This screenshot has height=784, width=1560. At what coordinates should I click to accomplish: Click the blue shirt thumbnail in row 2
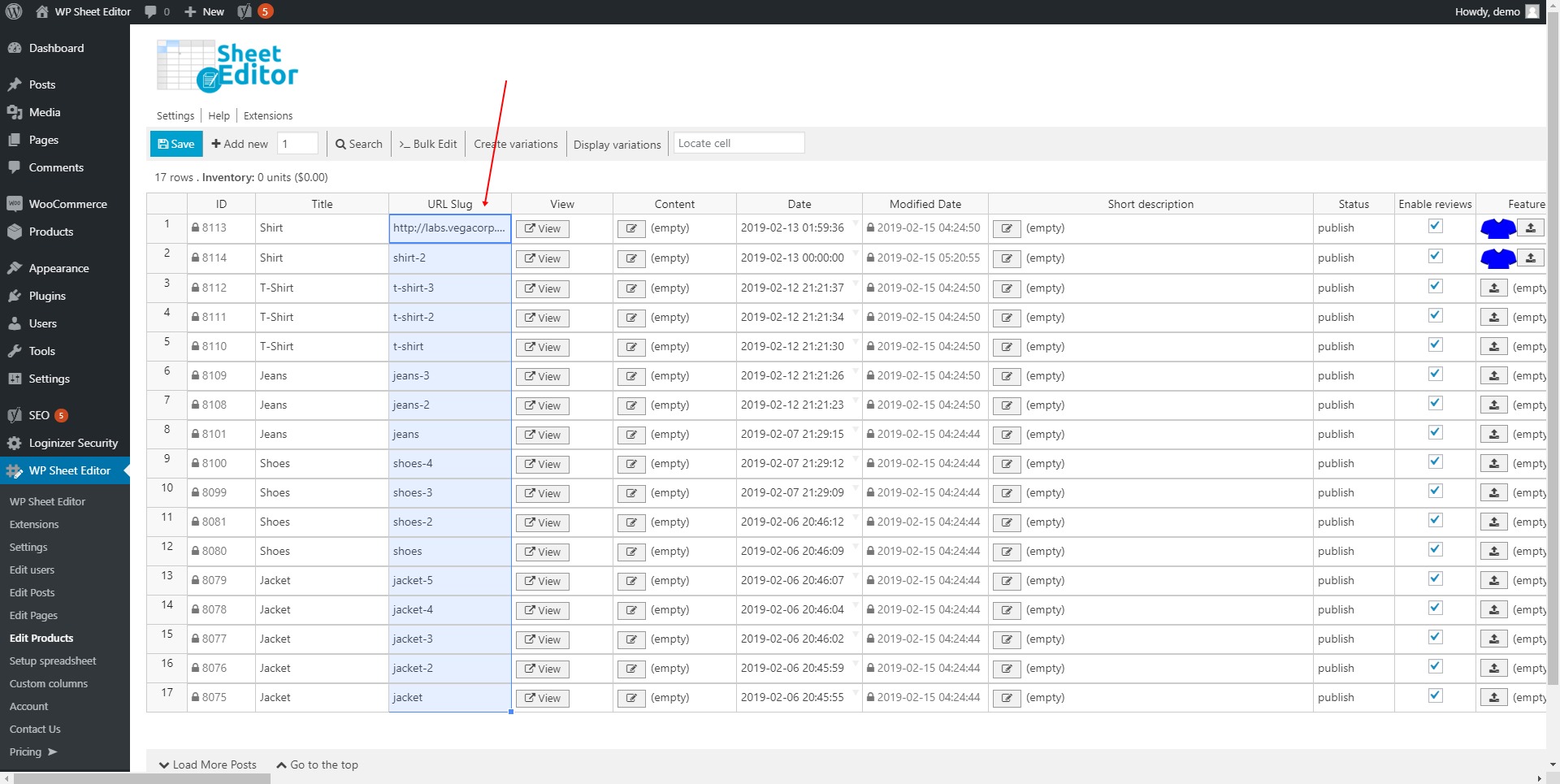[1497, 258]
